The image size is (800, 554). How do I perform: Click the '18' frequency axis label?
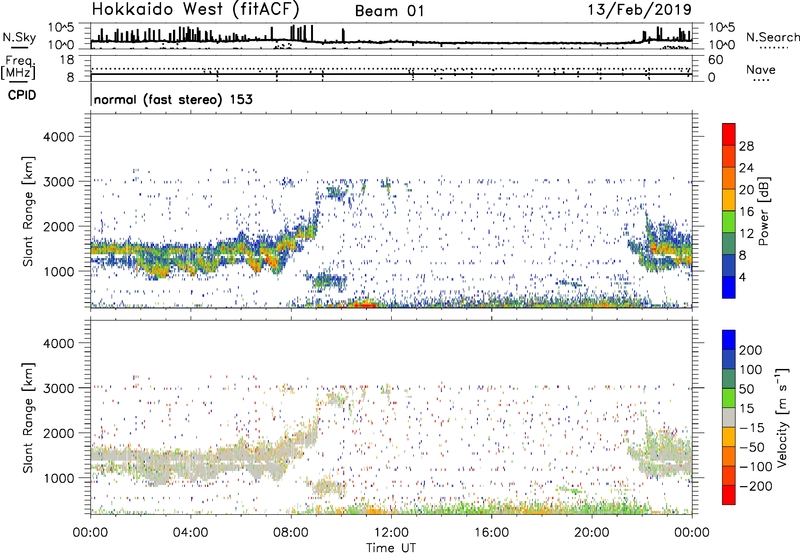pos(67,60)
